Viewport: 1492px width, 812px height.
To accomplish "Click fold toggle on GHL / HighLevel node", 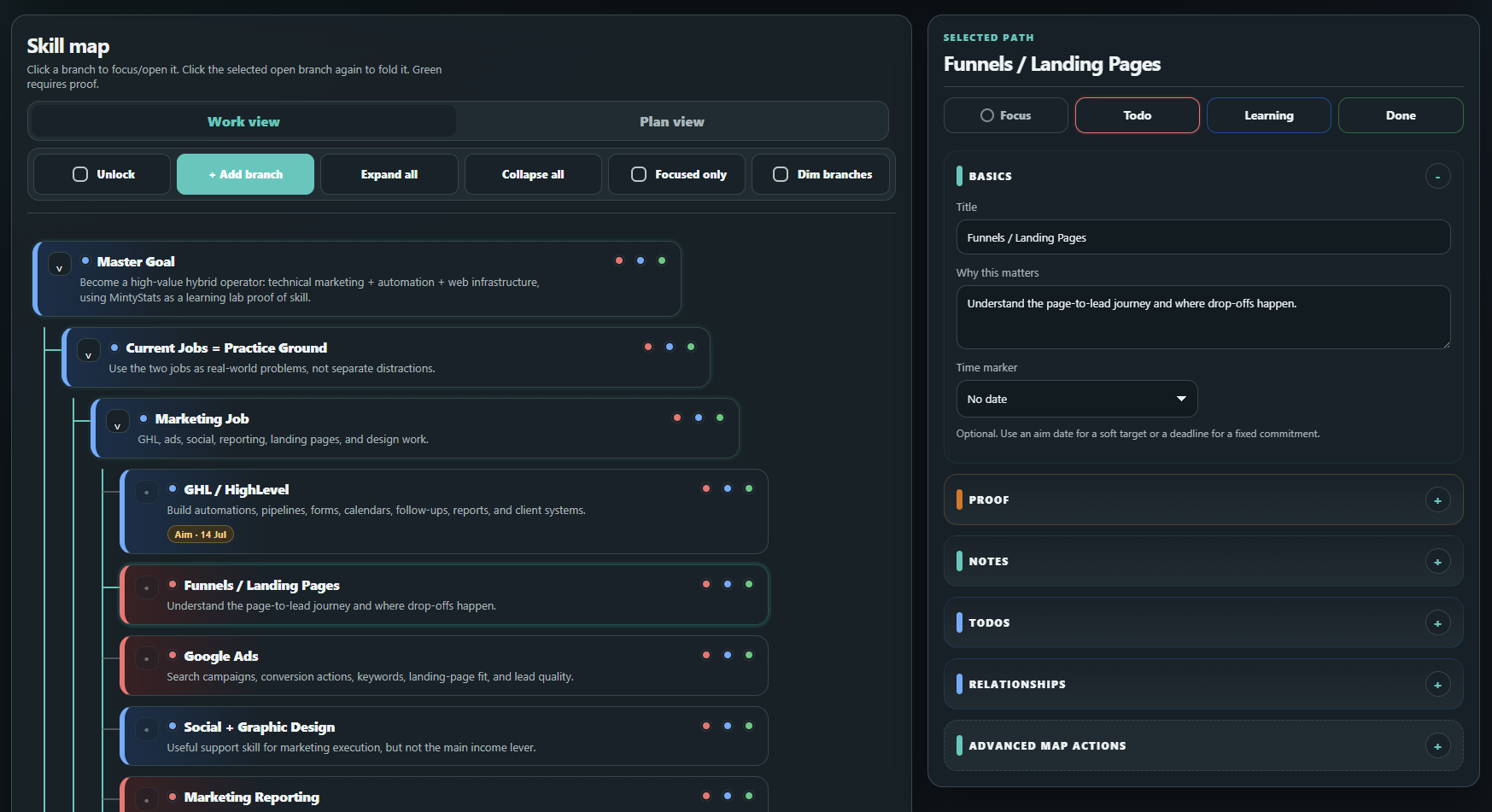I will click(147, 492).
